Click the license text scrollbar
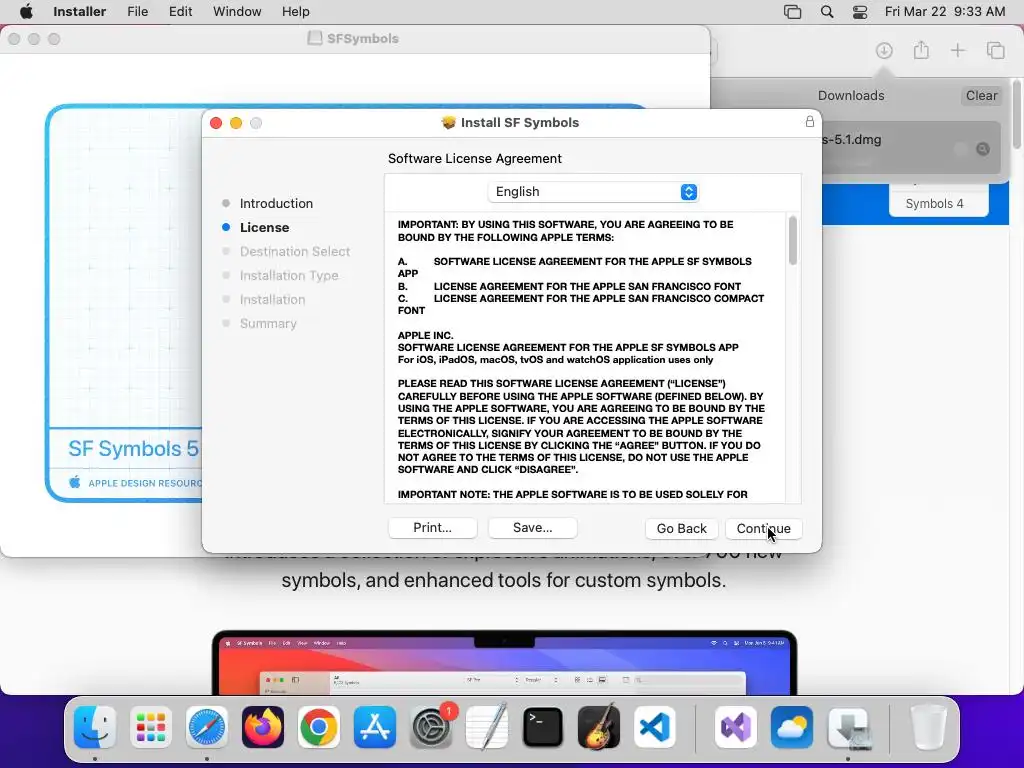Image resolution: width=1024 pixels, height=768 pixels. pyautogui.click(x=793, y=240)
